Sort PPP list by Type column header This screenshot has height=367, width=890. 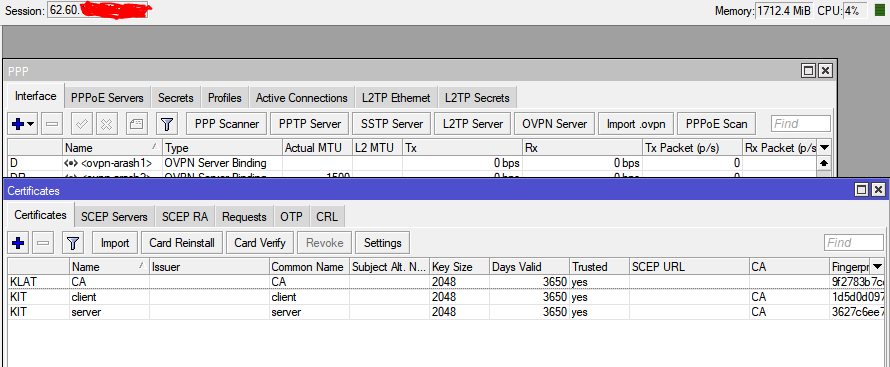pyautogui.click(x=222, y=148)
